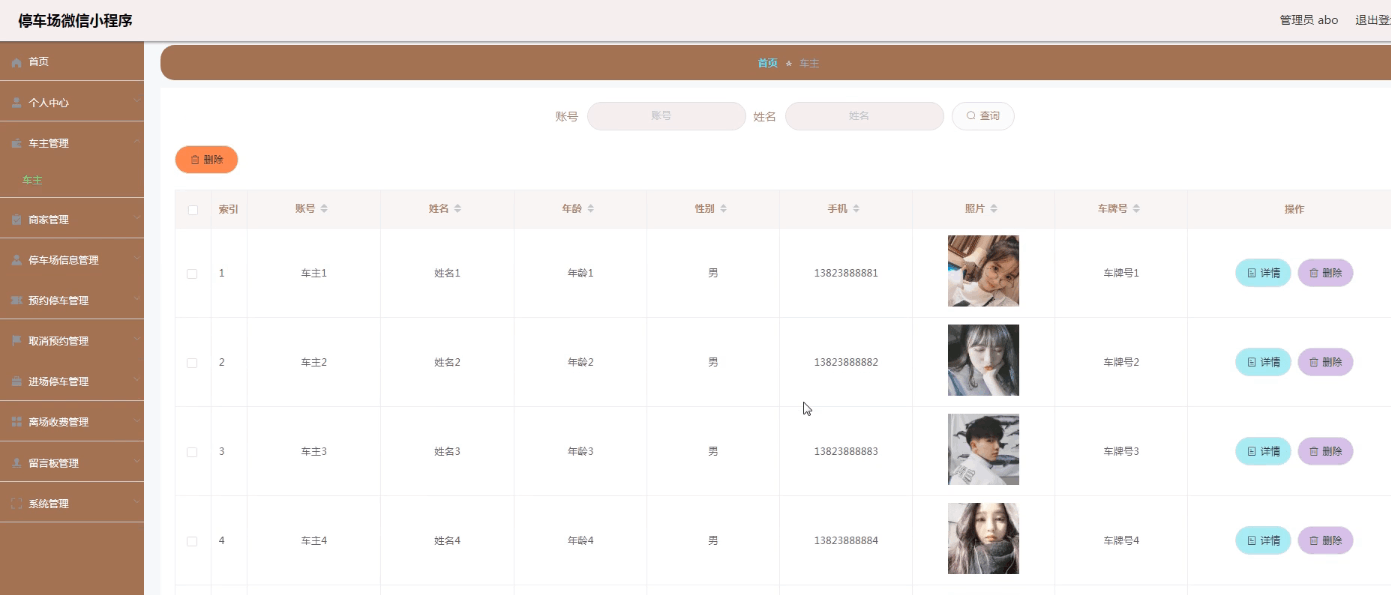This screenshot has height=595, width=1391.
Task: Click the 车牌号2 cell
Action: 1121,362
